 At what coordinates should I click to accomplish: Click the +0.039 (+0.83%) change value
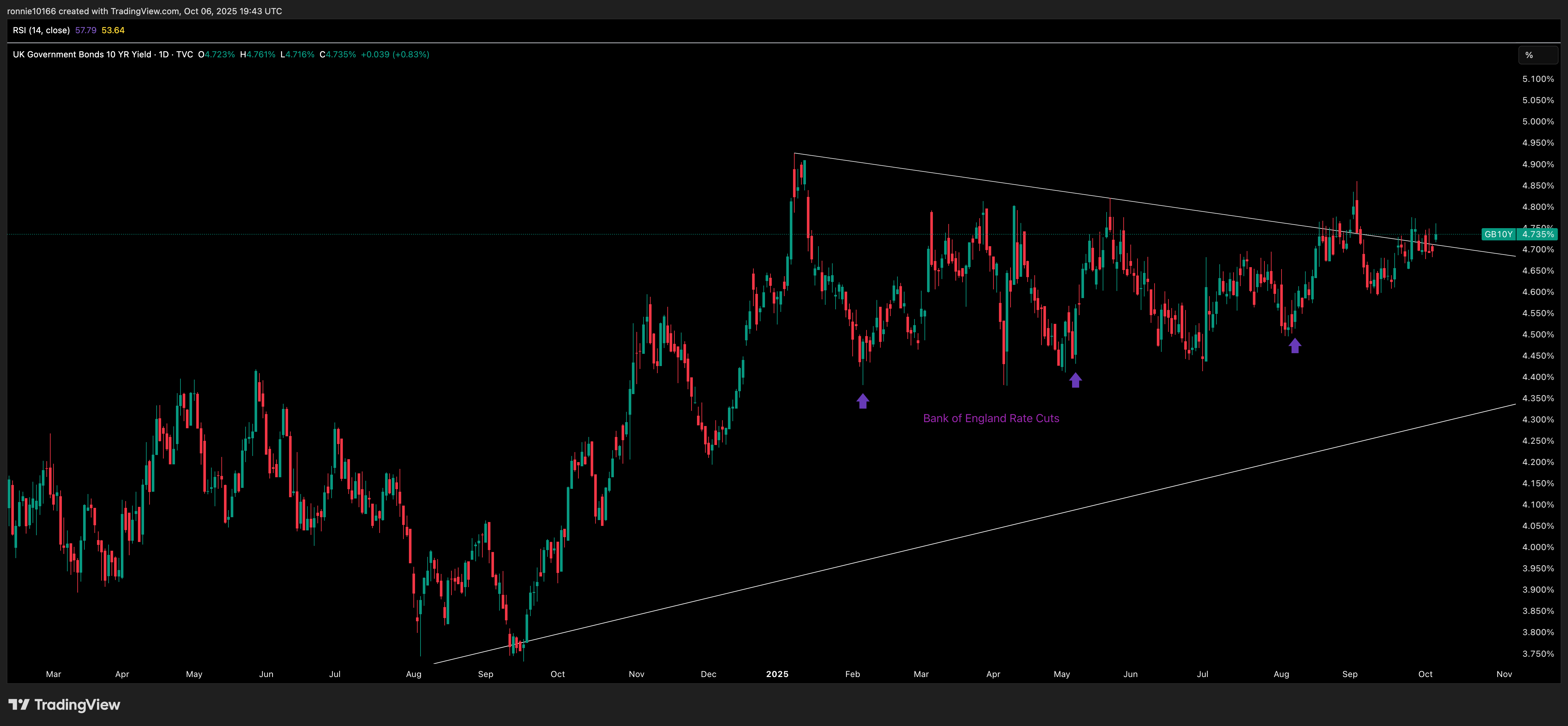(x=394, y=55)
